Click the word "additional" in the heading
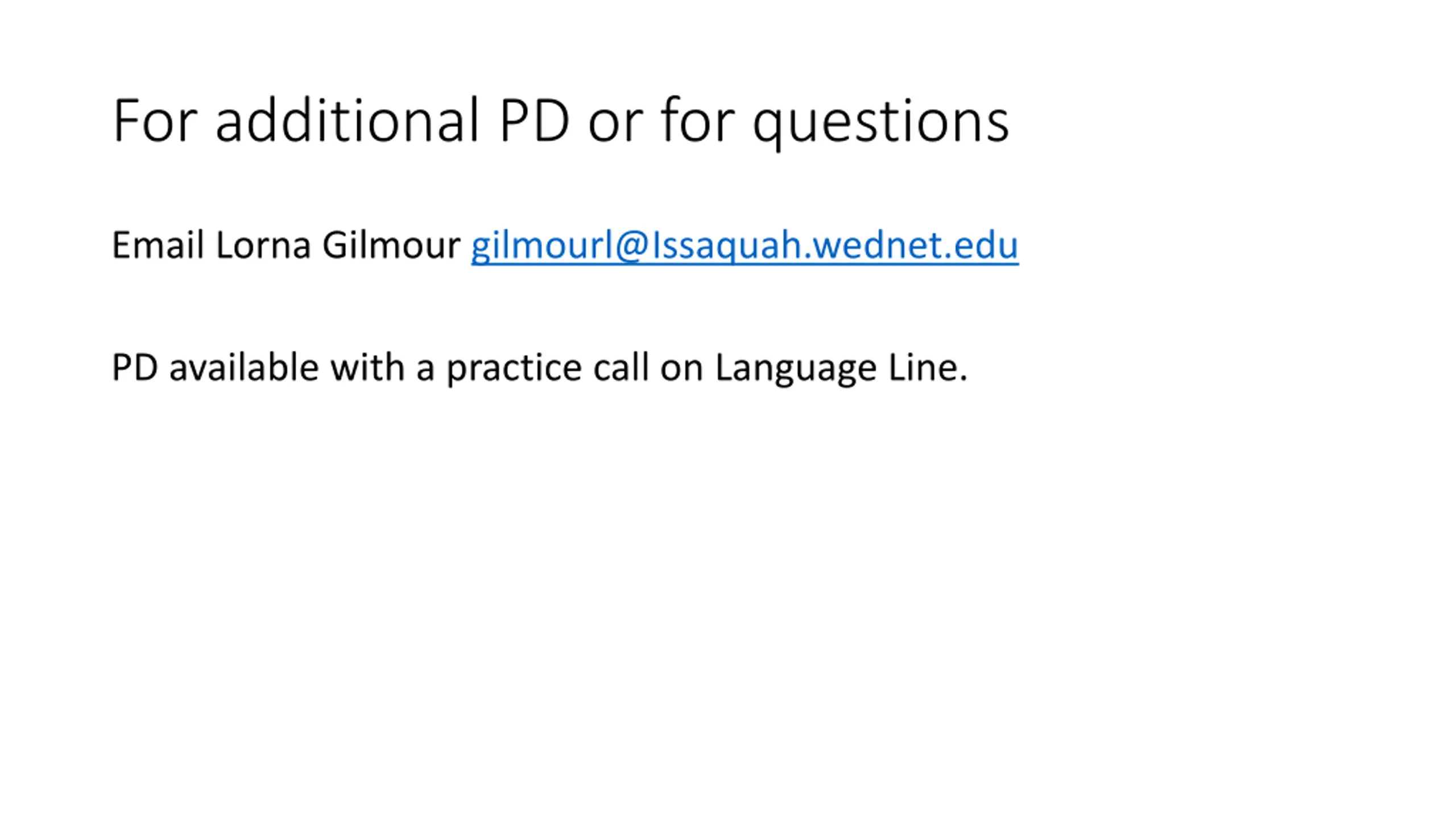Image resolution: width=1456 pixels, height=819 pixels. (x=347, y=121)
